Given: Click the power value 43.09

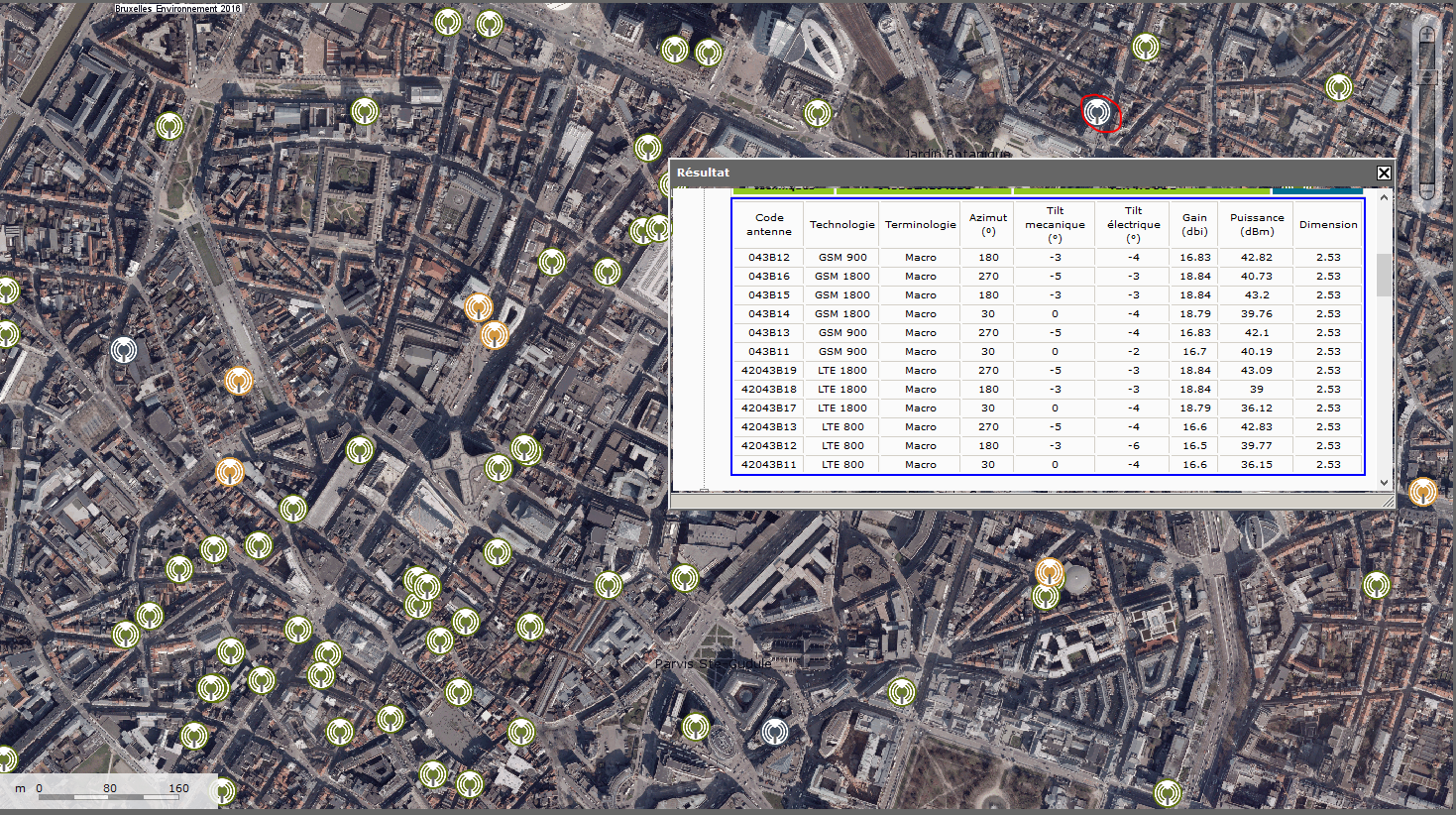Looking at the screenshot, I should tap(1257, 371).
